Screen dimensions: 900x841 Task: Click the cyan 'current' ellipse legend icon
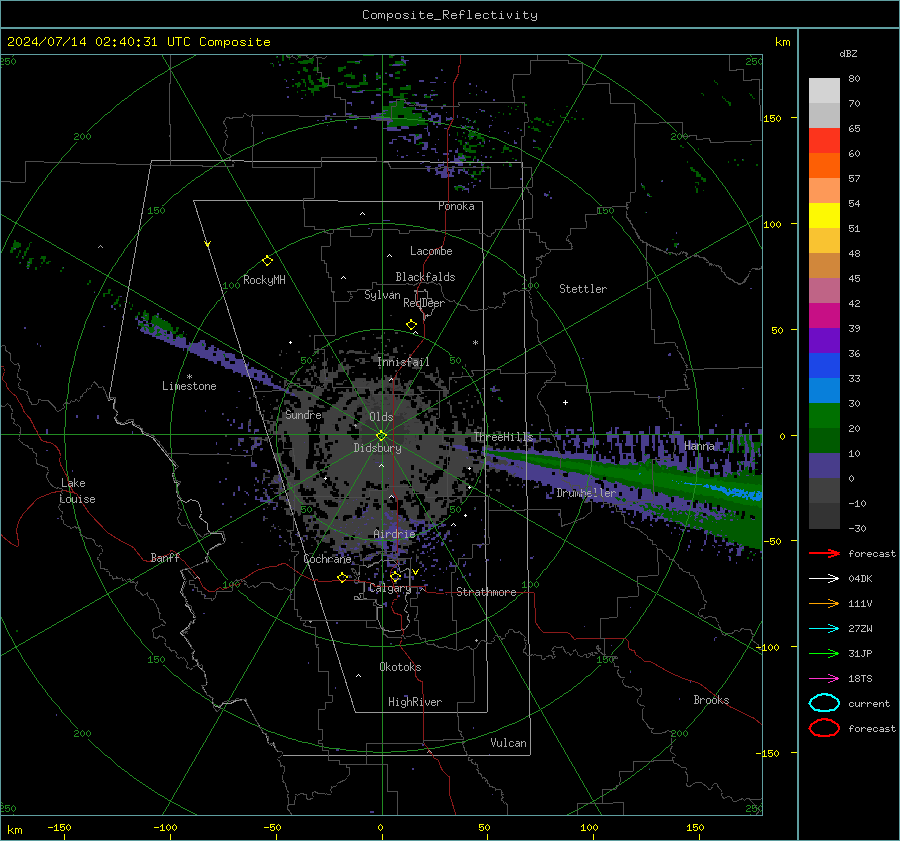[824, 703]
